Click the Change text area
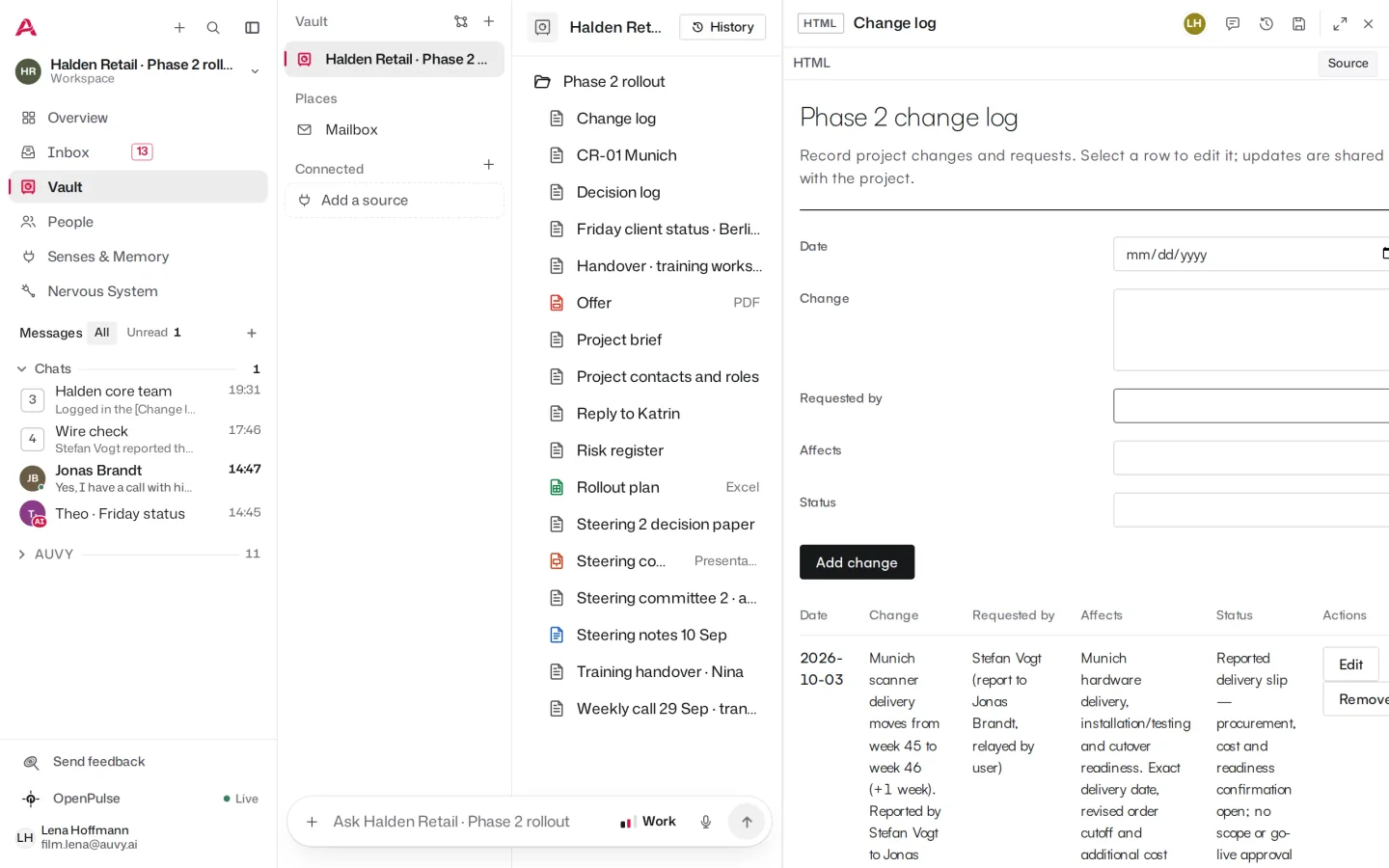Screen dimensions: 1389x868 point(1251,330)
